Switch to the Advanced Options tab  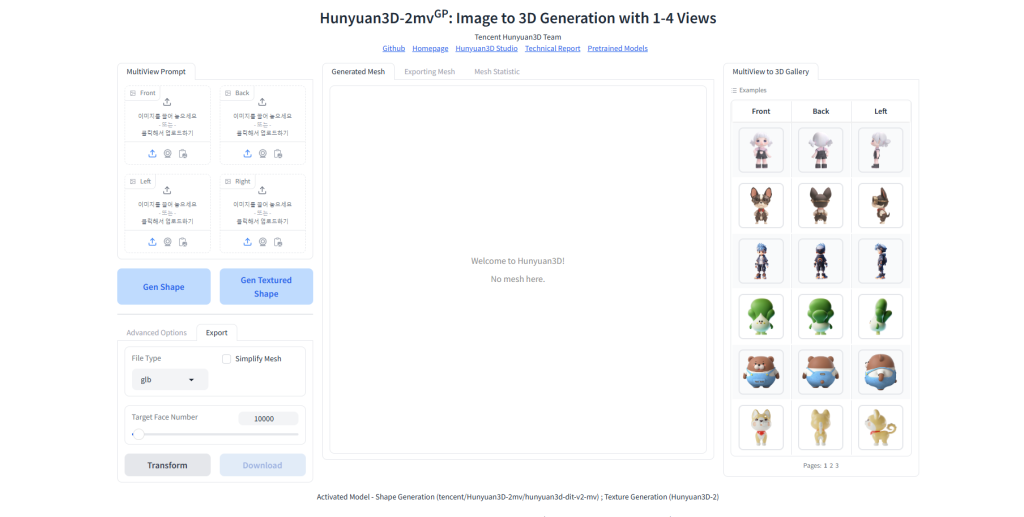[x=156, y=332]
